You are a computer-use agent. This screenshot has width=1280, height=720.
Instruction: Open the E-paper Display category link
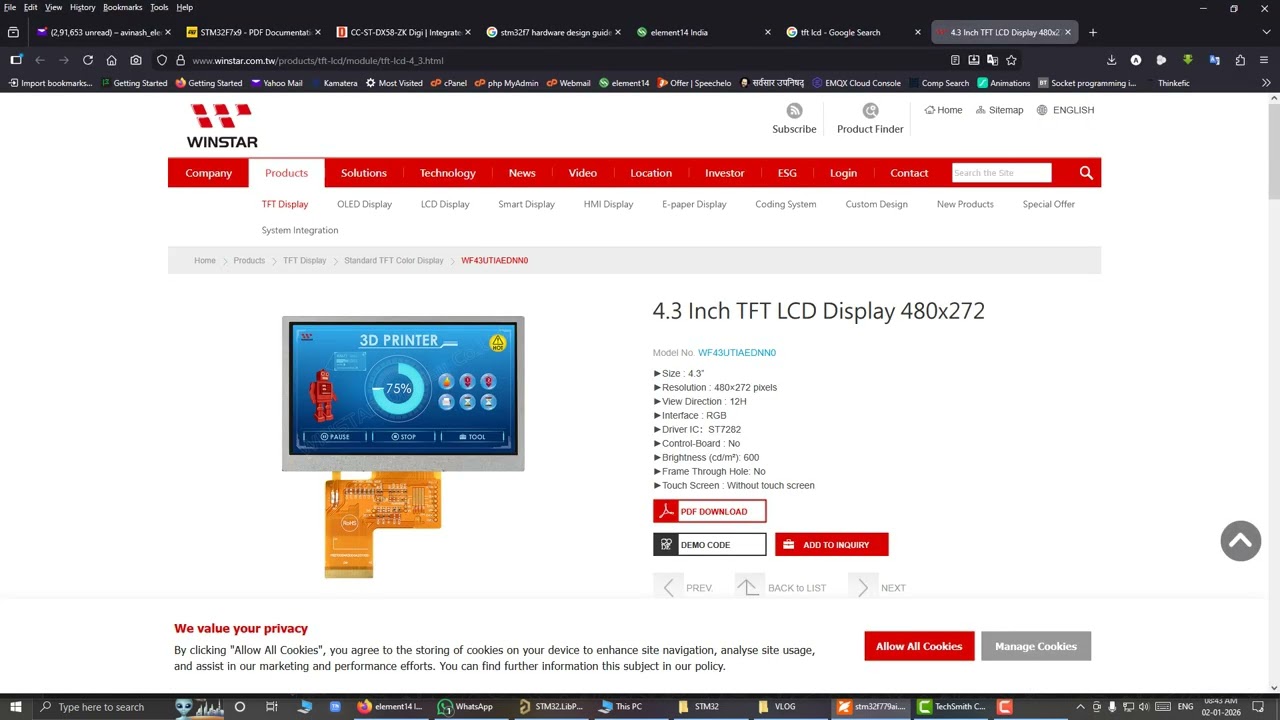[x=694, y=204]
